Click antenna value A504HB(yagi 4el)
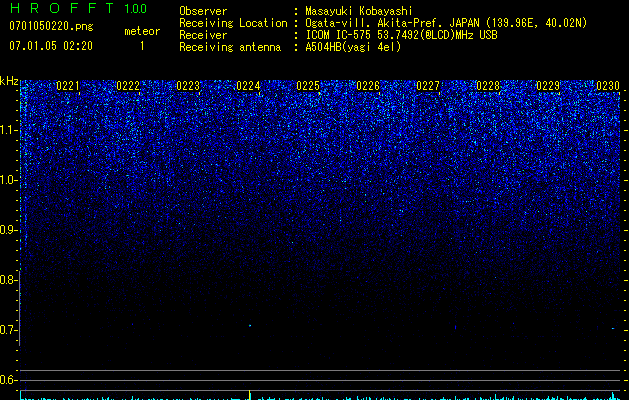This screenshot has height=400, width=629. pos(353,47)
